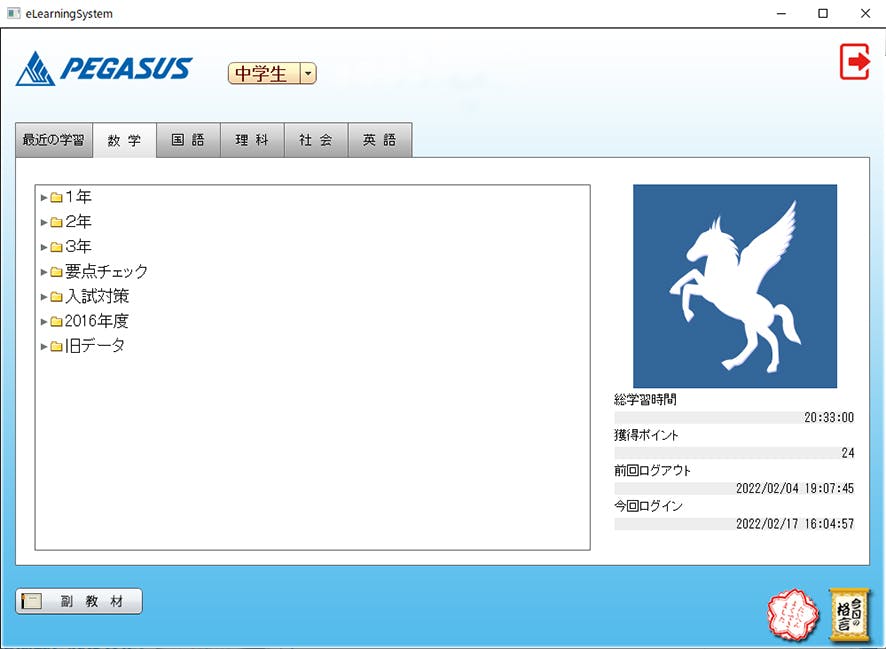Expand the 2年 tree node arrow

44,222
